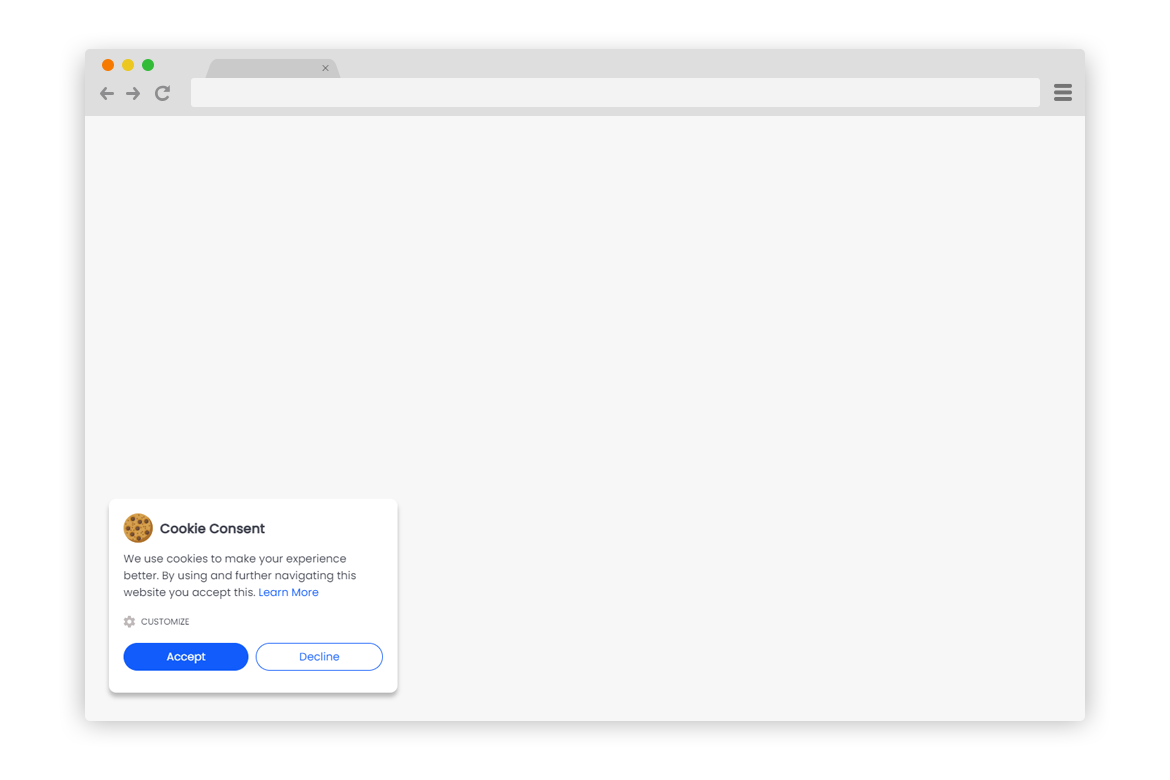Image resolution: width=1170 pixels, height=780 pixels.
Task: Go back with the left arrow
Action: tap(107, 93)
